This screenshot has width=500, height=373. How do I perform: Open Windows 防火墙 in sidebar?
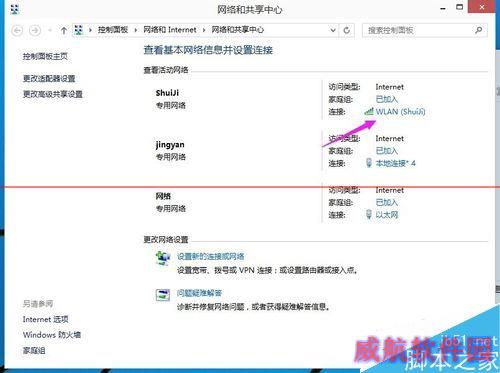(x=52, y=335)
